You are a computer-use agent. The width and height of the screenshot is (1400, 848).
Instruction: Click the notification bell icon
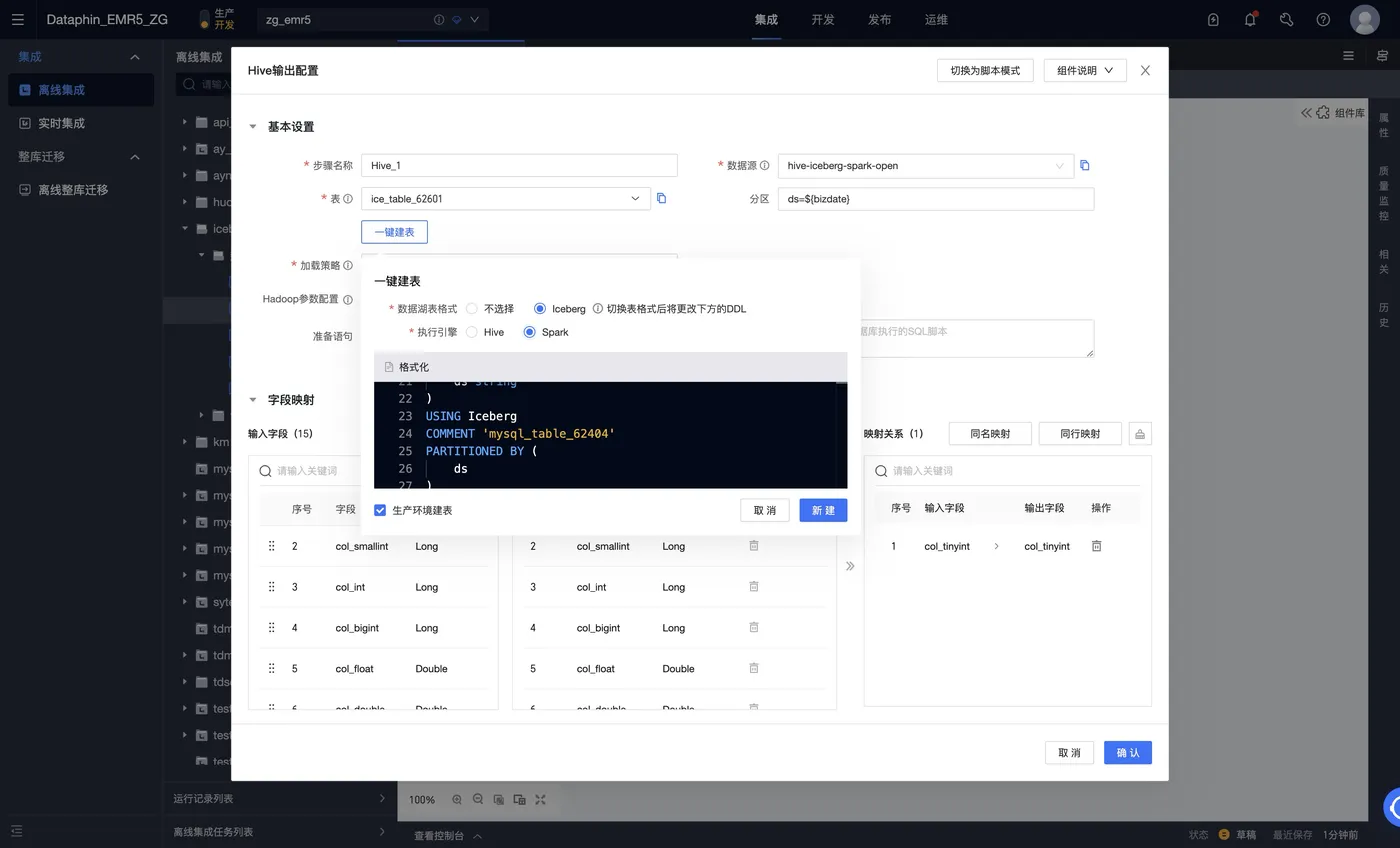coord(1250,19)
